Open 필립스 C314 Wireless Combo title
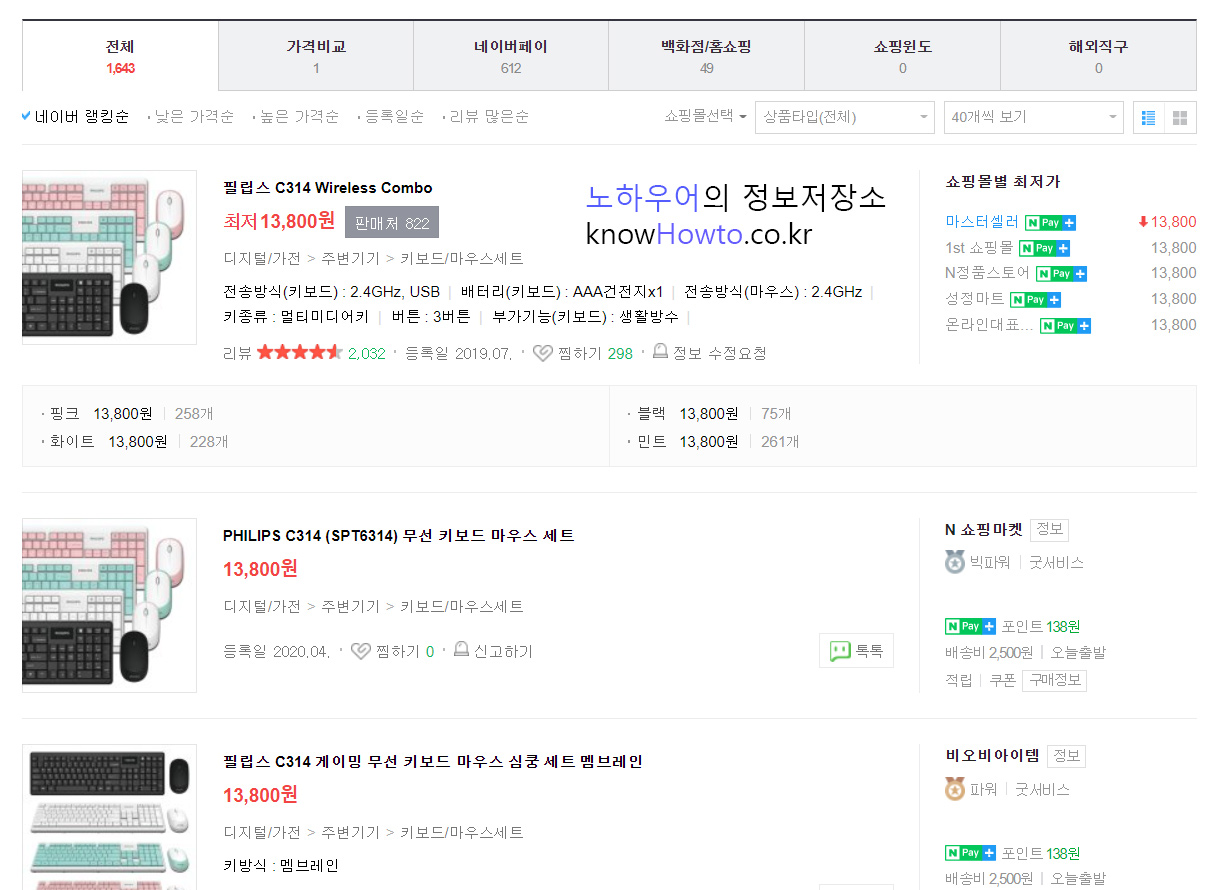Image resolution: width=1219 pixels, height=890 pixels. pos(328,188)
